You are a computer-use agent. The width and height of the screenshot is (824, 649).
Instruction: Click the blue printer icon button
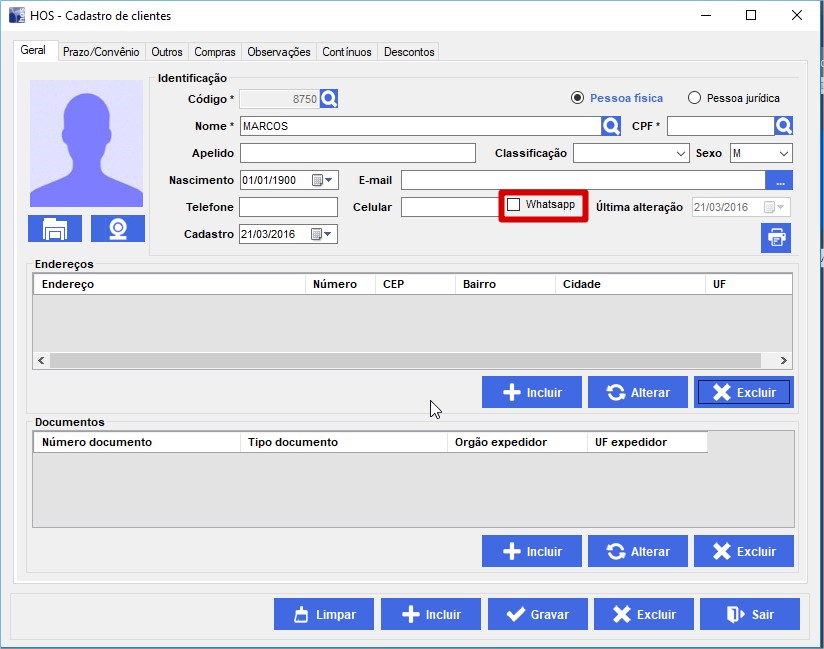coord(776,238)
